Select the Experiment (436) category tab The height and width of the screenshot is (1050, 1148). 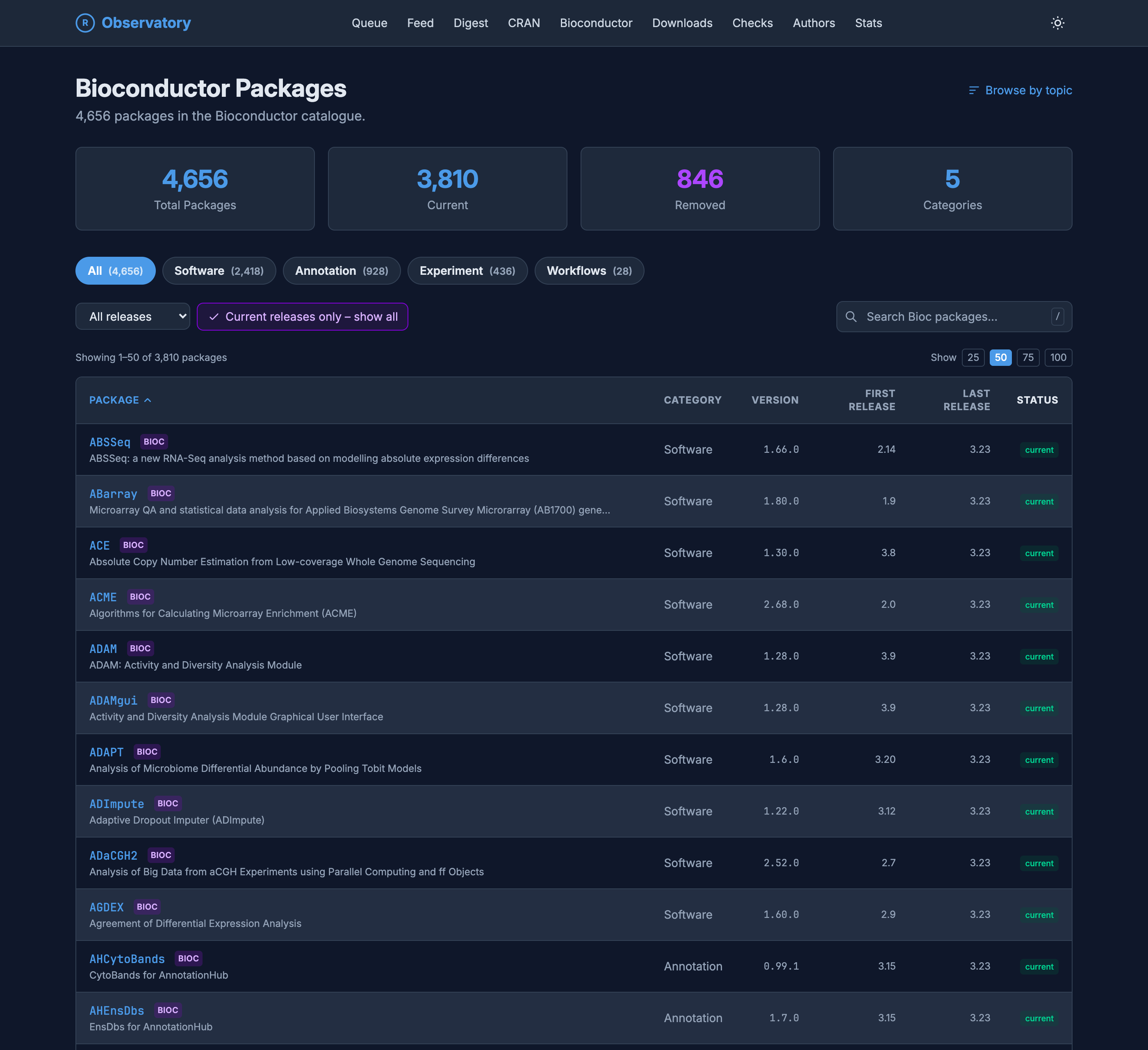pyautogui.click(x=467, y=271)
